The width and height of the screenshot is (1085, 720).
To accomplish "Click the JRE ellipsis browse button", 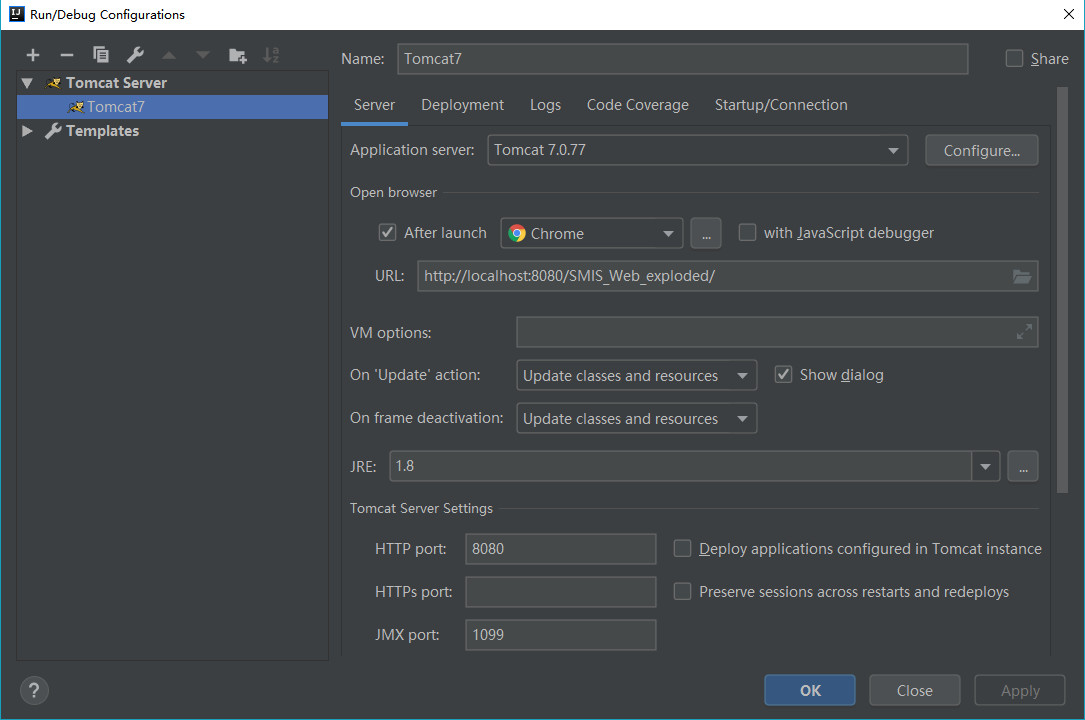I will point(1023,466).
